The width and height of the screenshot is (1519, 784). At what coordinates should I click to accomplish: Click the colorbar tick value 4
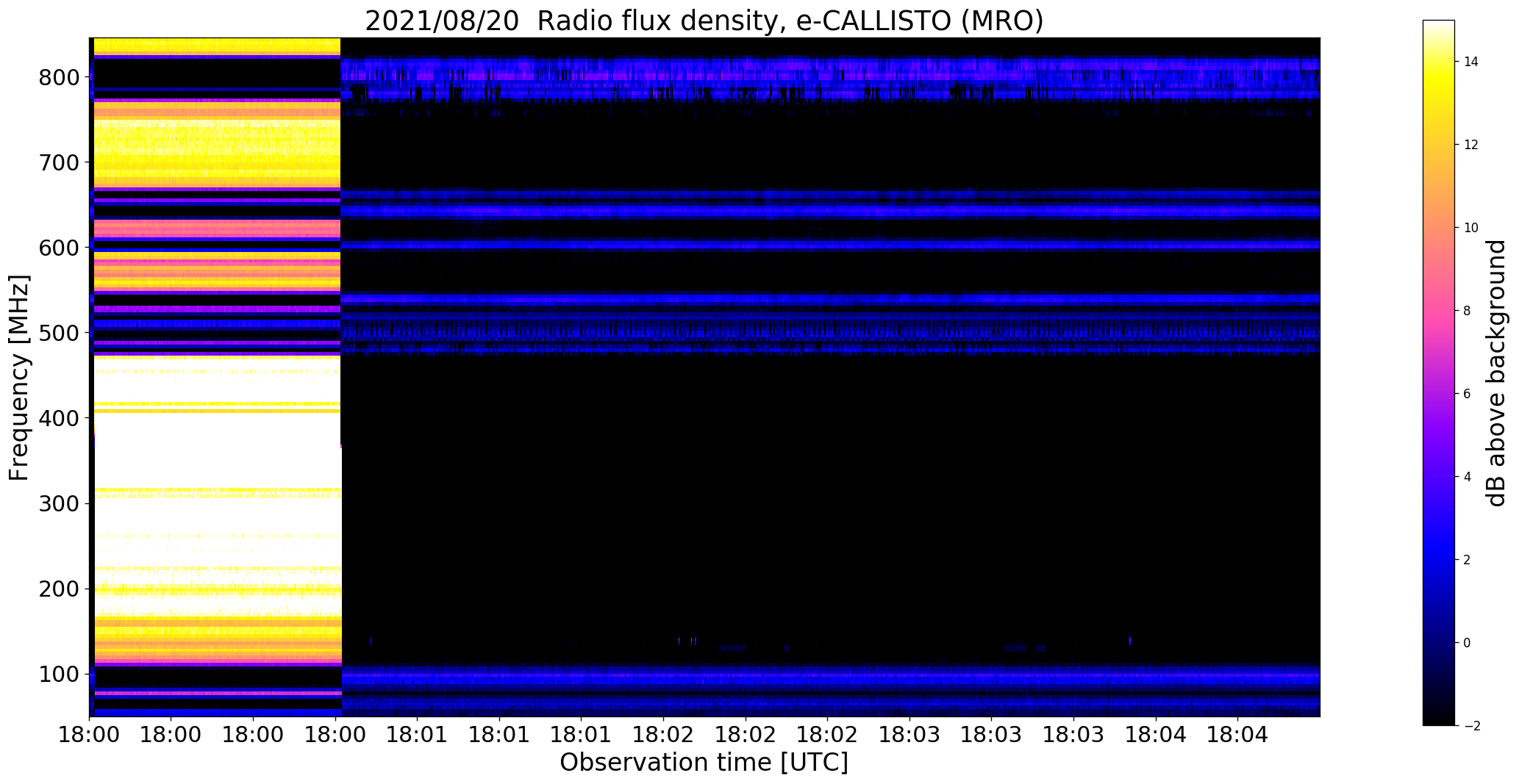point(1468,477)
